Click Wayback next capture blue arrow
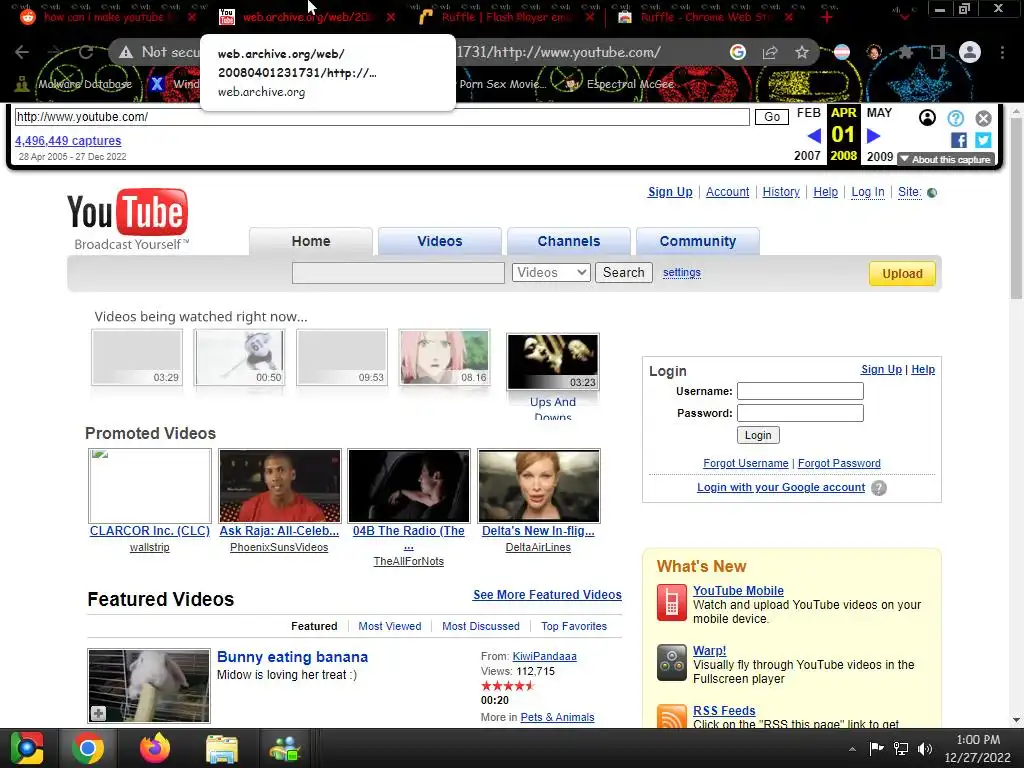The height and width of the screenshot is (768, 1024). pos(874,136)
